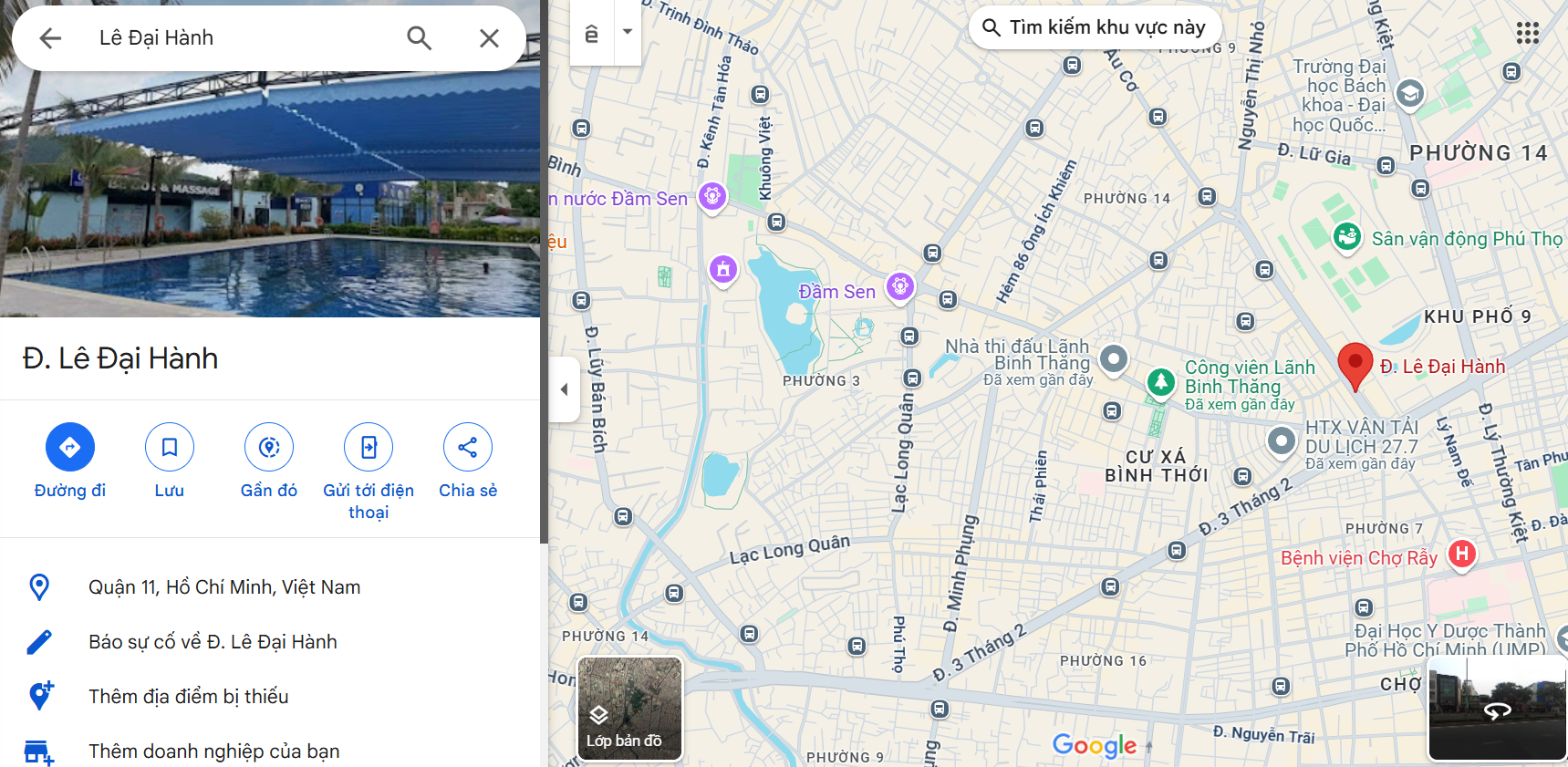Click the Google logo on the map
1568x767 pixels.
pos(1095,745)
